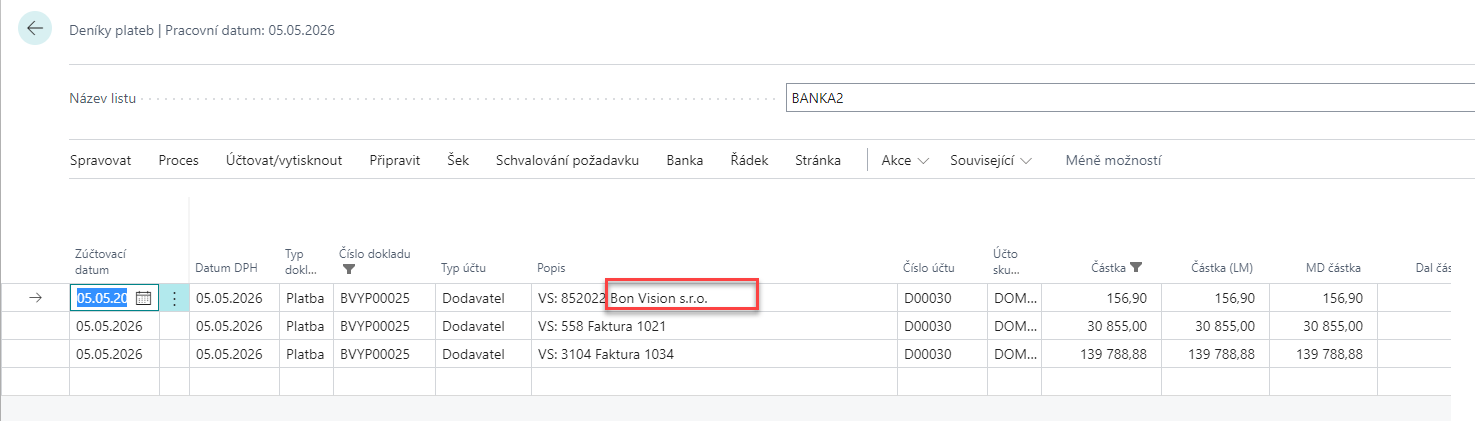Open the Stránka menu
This screenshot has width=1475, height=421.
coord(818,160)
